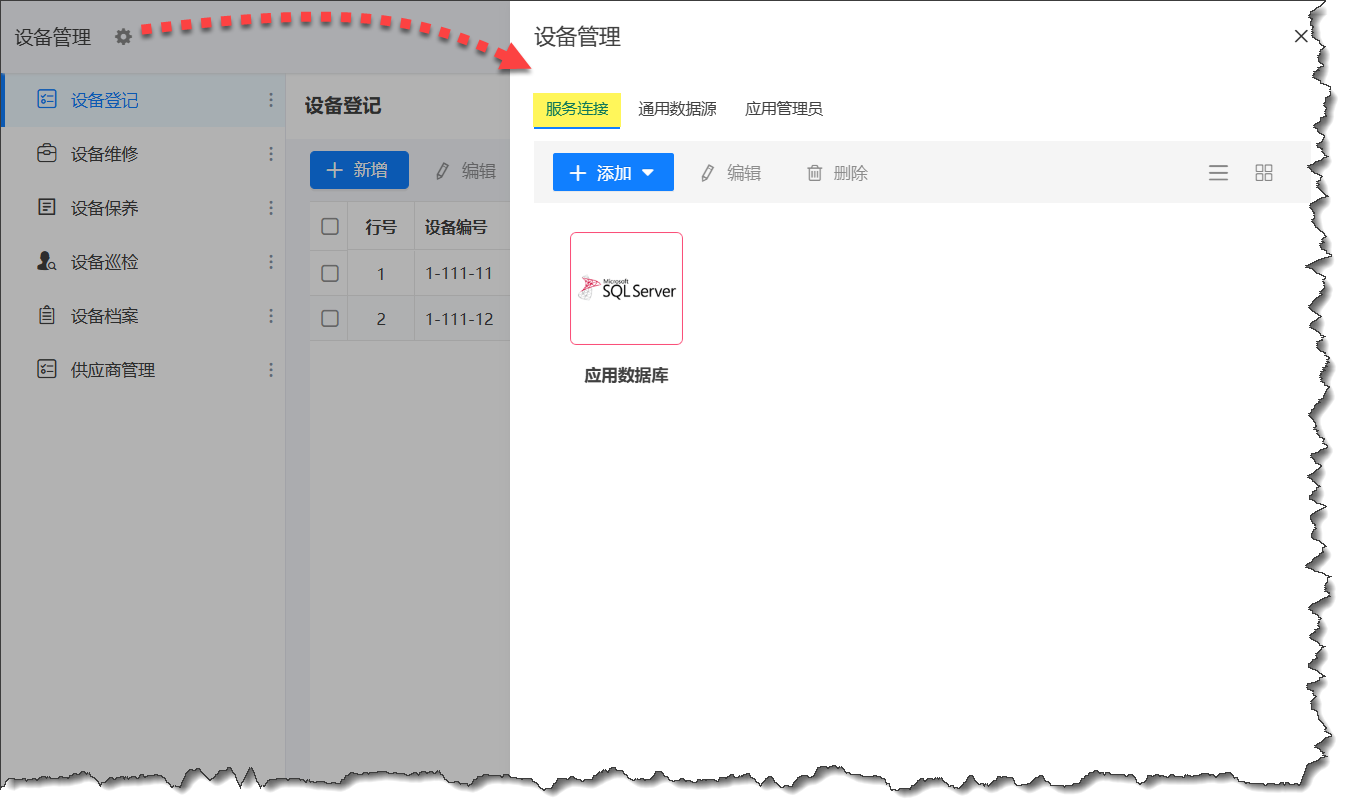Click the trash delete icon in the panel toolbar
Viewport: 1353px width, 812px height.
(815, 172)
